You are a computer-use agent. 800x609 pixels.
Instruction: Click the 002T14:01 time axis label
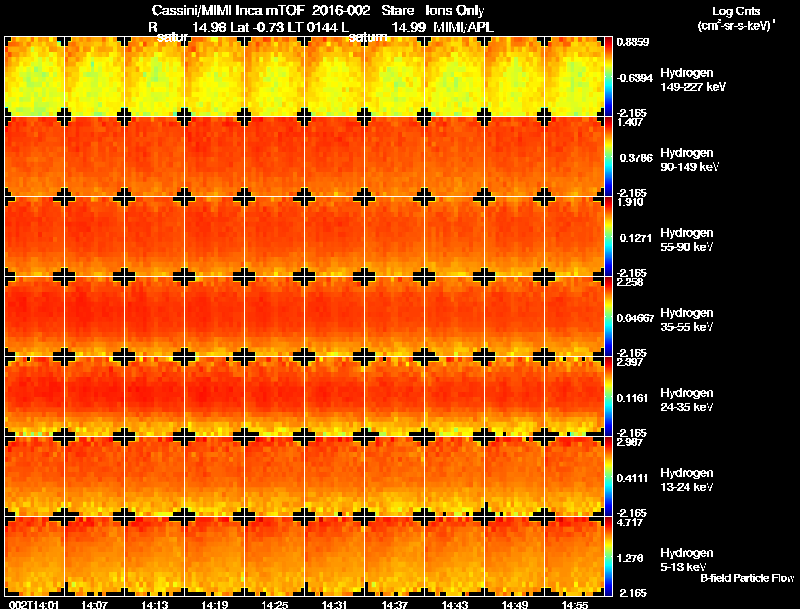point(35,605)
